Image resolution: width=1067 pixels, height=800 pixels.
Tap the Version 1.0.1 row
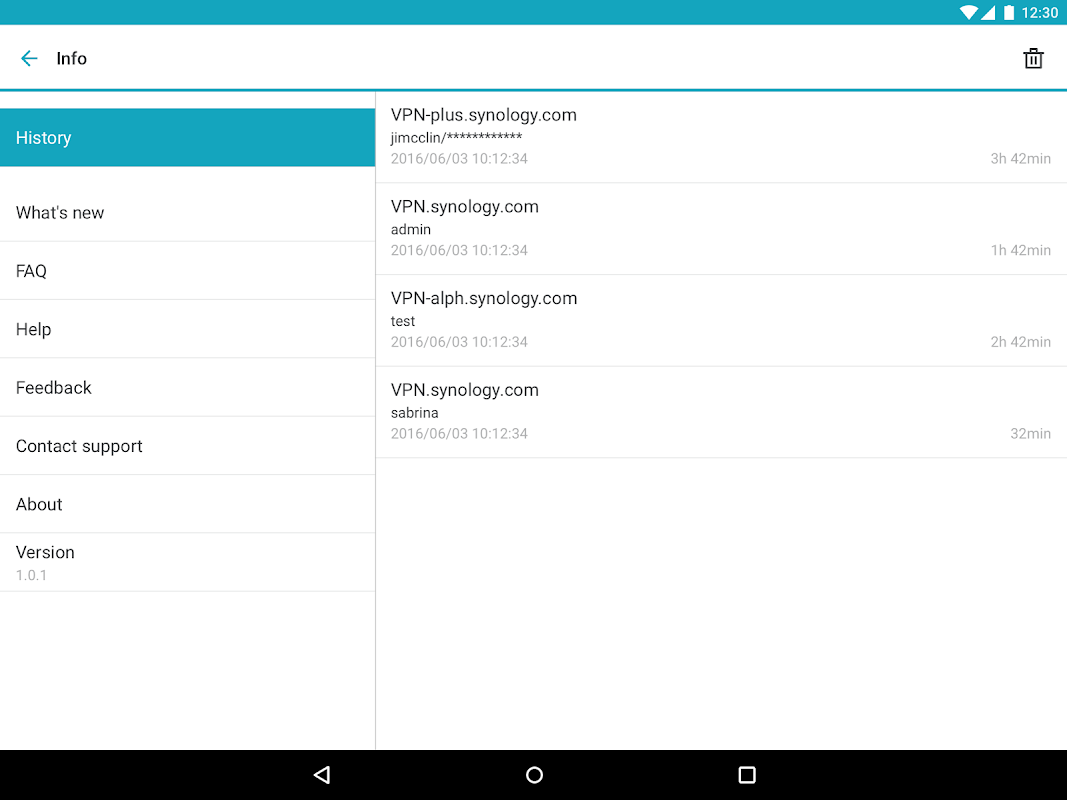[187, 563]
